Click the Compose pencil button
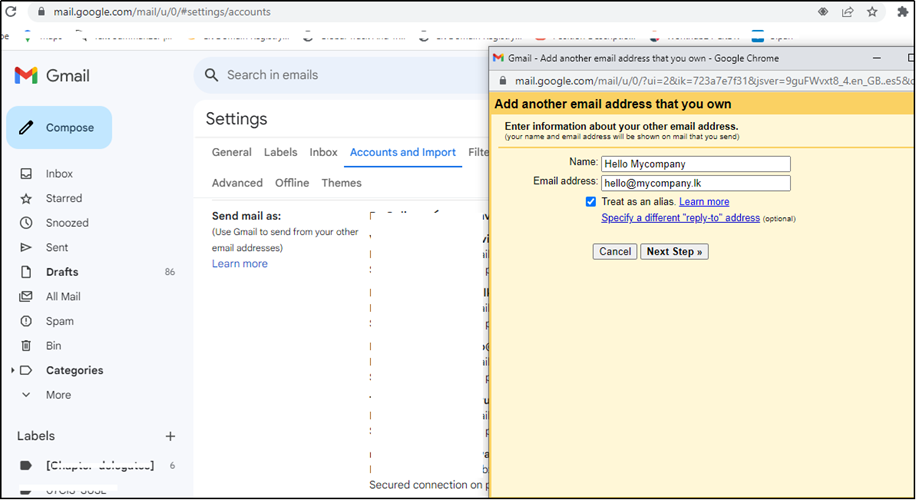 [x=59, y=127]
